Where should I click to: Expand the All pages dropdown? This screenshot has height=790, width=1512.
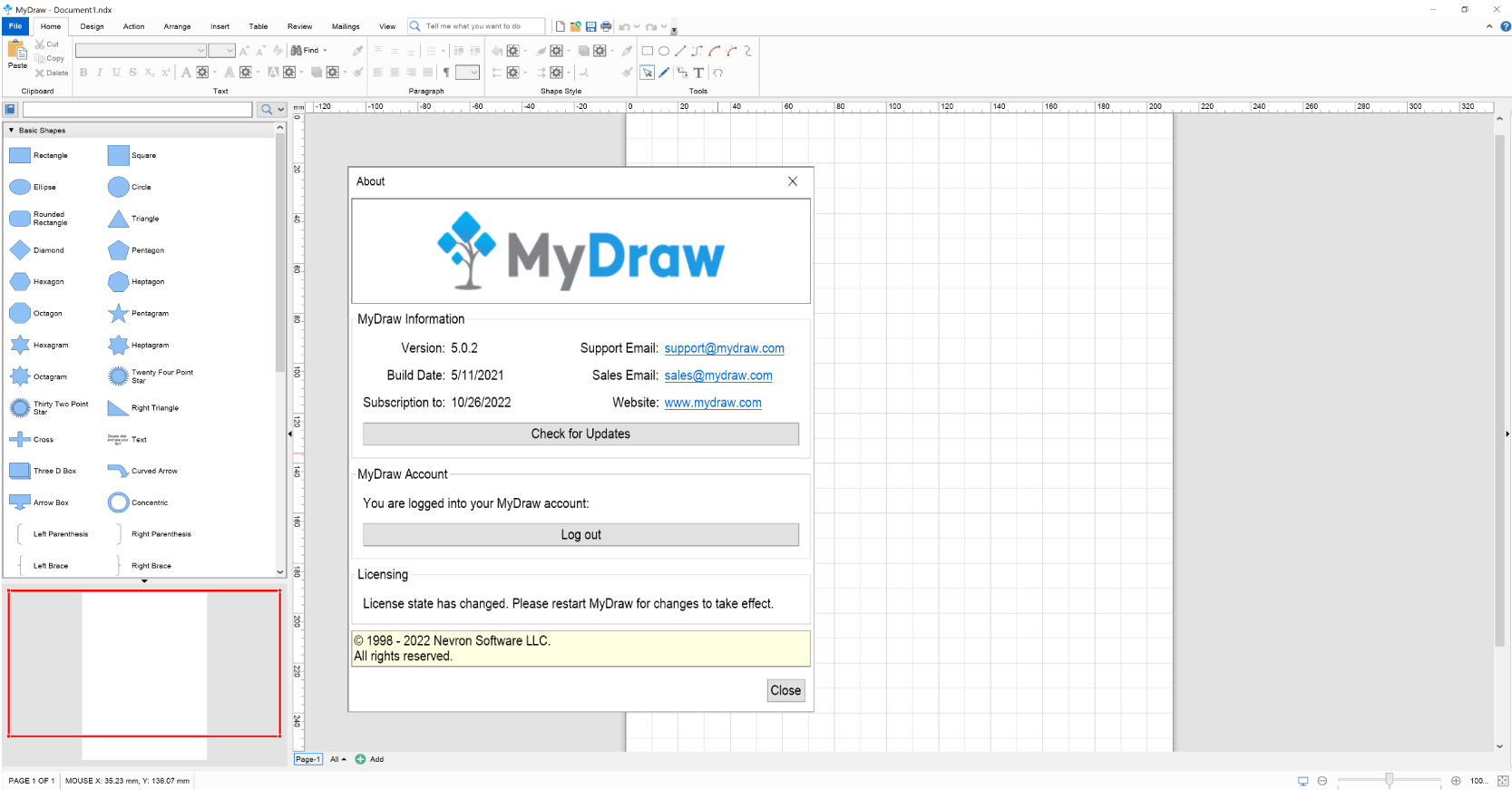tap(337, 759)
